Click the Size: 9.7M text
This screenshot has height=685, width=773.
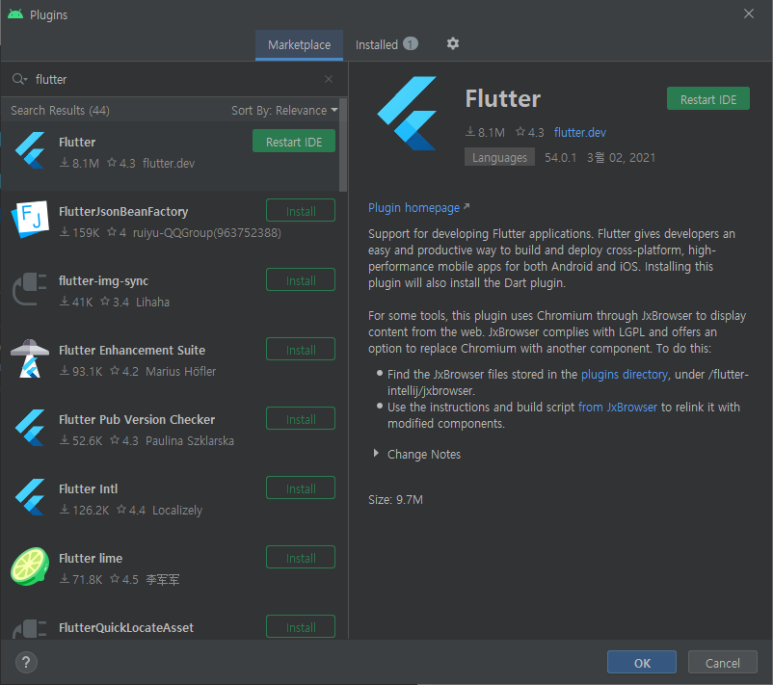tap(395, 500)
